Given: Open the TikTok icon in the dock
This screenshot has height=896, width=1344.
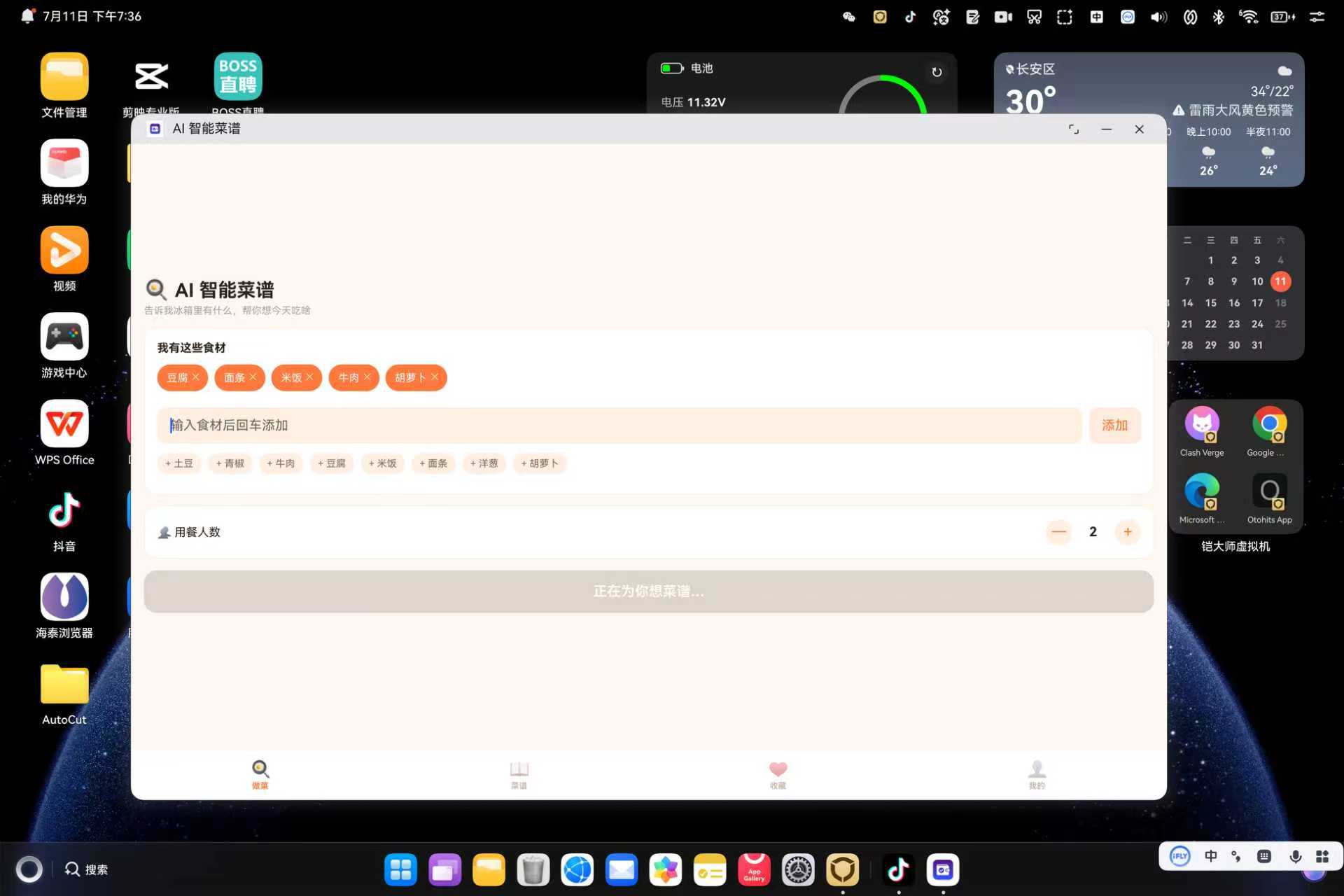Looking at the screenshot, I should [898, 870].
